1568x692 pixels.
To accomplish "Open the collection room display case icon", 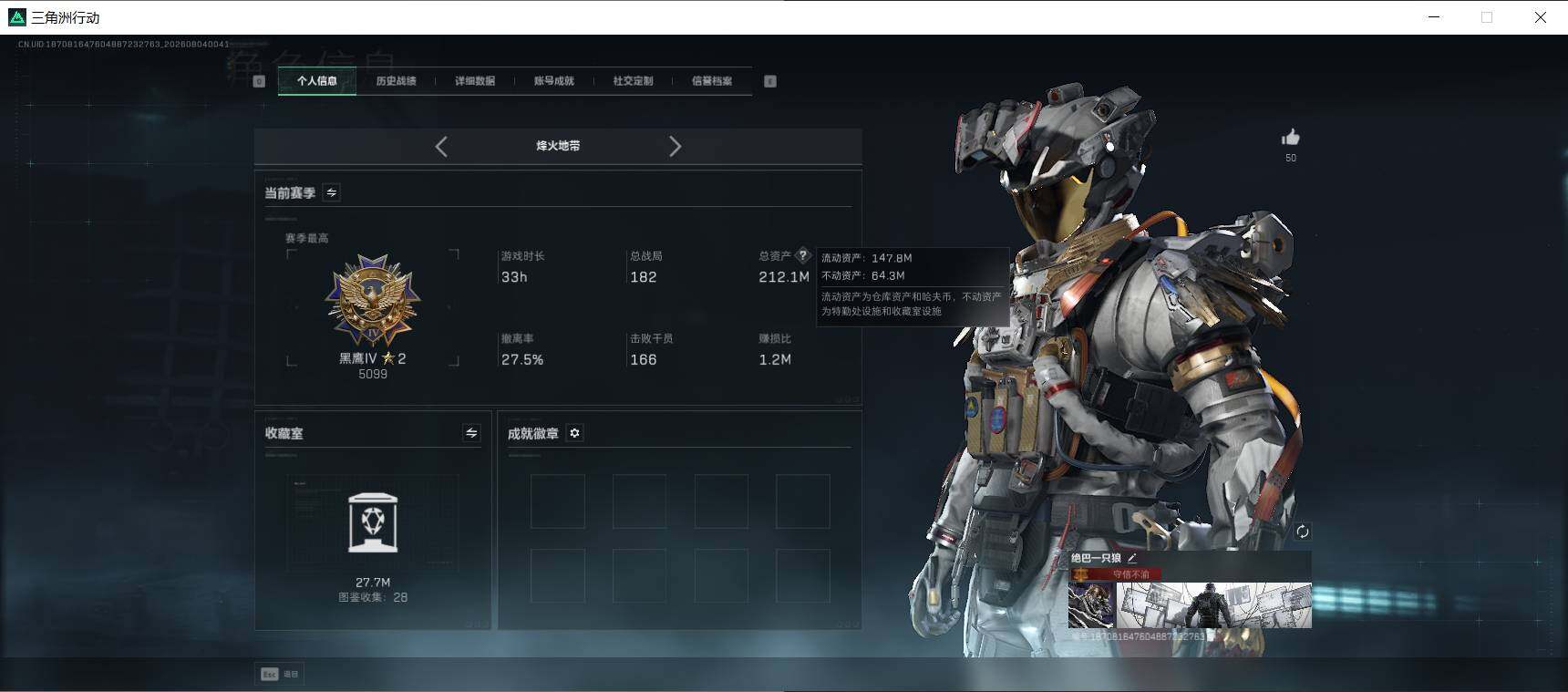I will (x=373, y=522).
